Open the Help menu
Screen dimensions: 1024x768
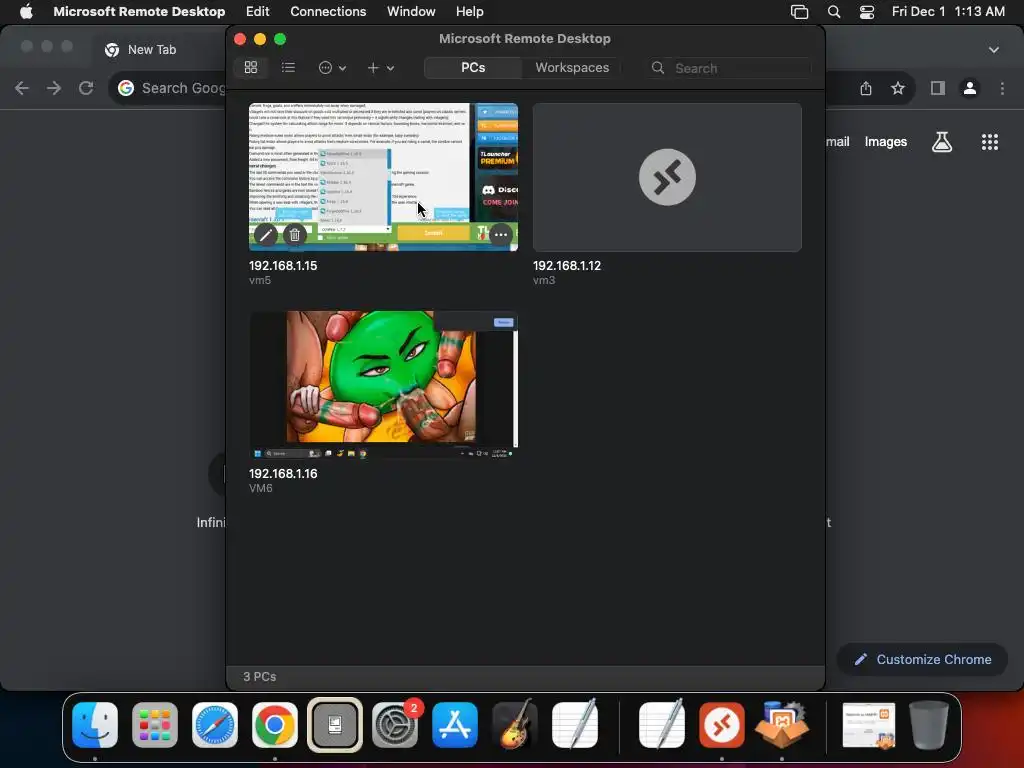click(470, 11)
